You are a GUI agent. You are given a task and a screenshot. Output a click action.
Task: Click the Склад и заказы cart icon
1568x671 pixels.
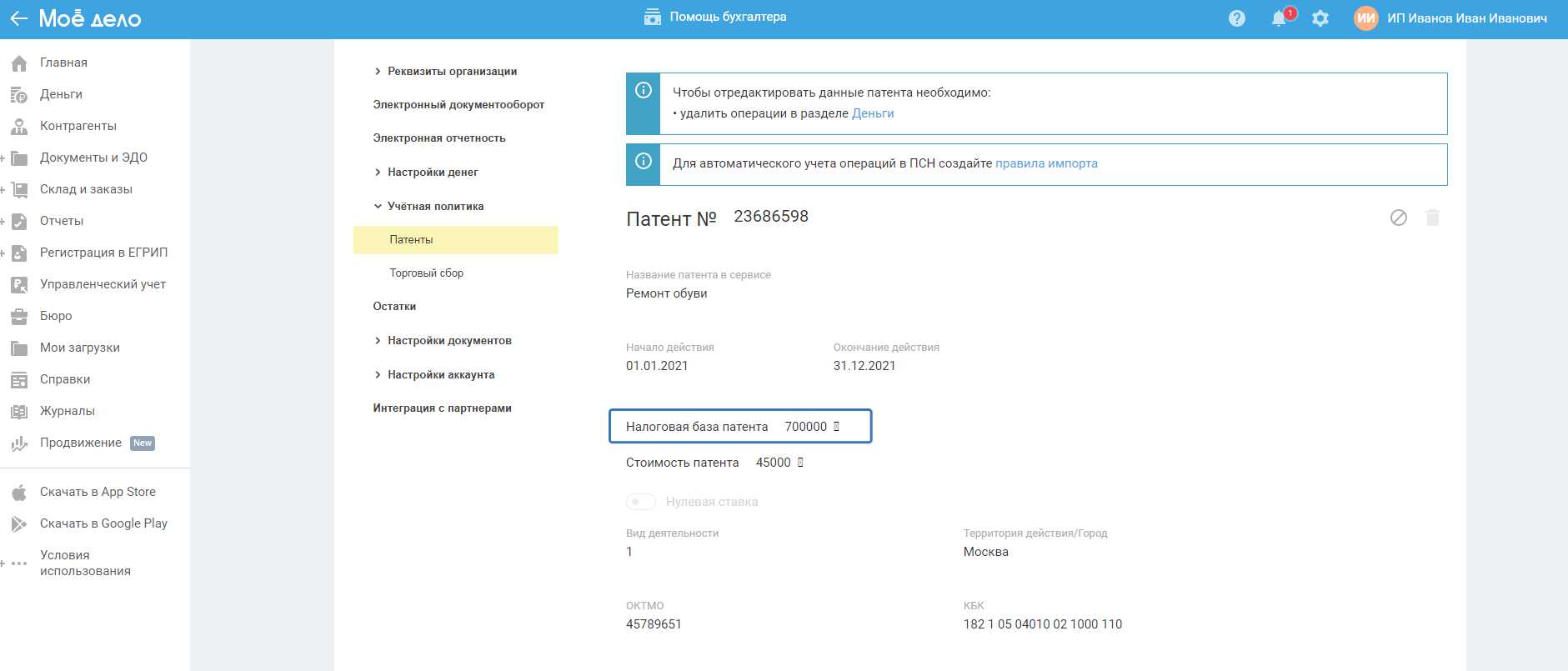[x=19, y=190]
